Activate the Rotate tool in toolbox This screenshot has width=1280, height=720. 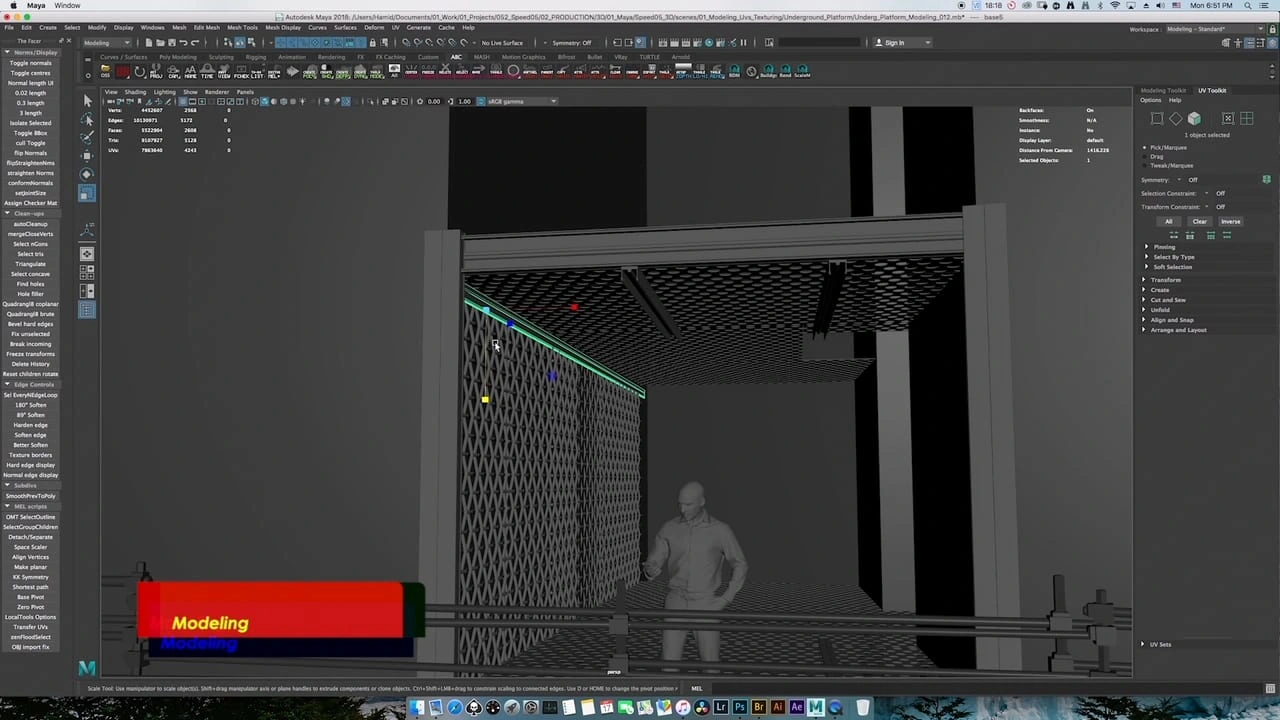(87, 174)
